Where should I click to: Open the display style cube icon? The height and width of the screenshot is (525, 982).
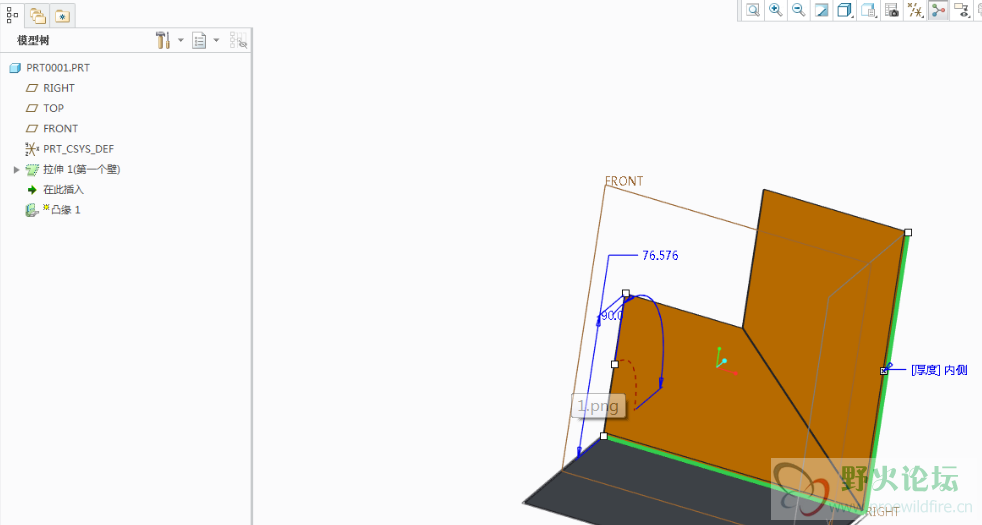point(844,10)
